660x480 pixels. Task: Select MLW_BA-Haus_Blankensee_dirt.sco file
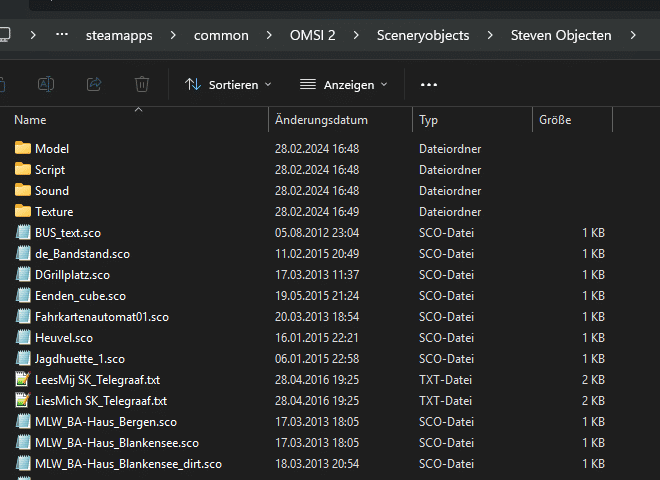[x=128, y=464]
